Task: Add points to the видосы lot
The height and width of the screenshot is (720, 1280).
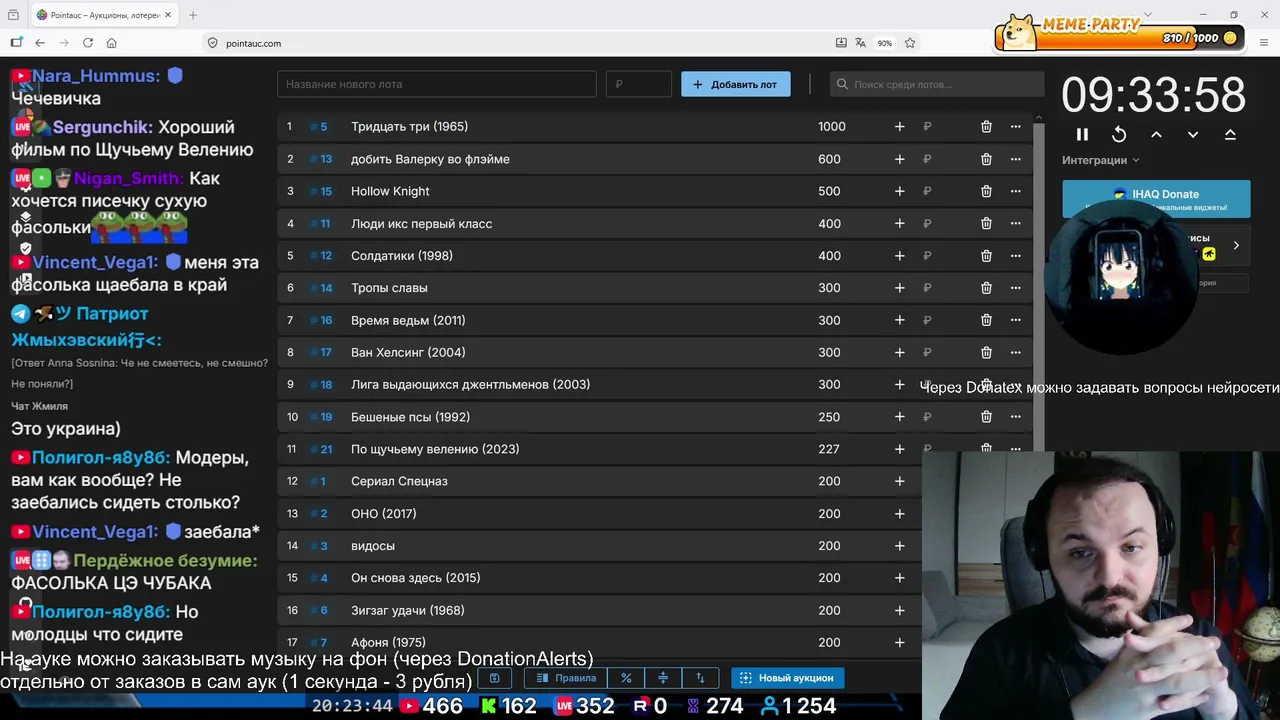Action: [x=899, y=546]
